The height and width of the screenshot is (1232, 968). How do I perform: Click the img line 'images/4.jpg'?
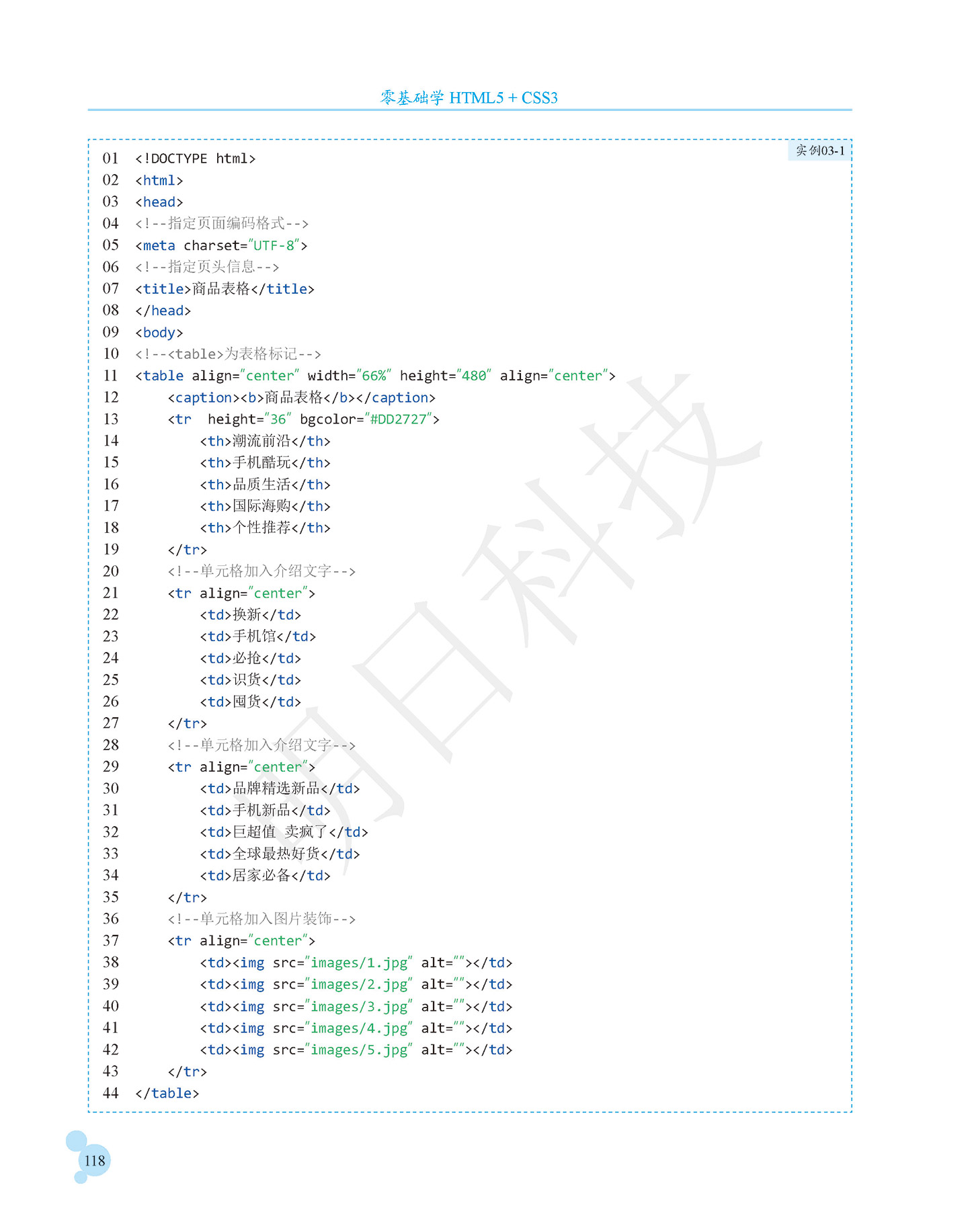(356, 1028)
